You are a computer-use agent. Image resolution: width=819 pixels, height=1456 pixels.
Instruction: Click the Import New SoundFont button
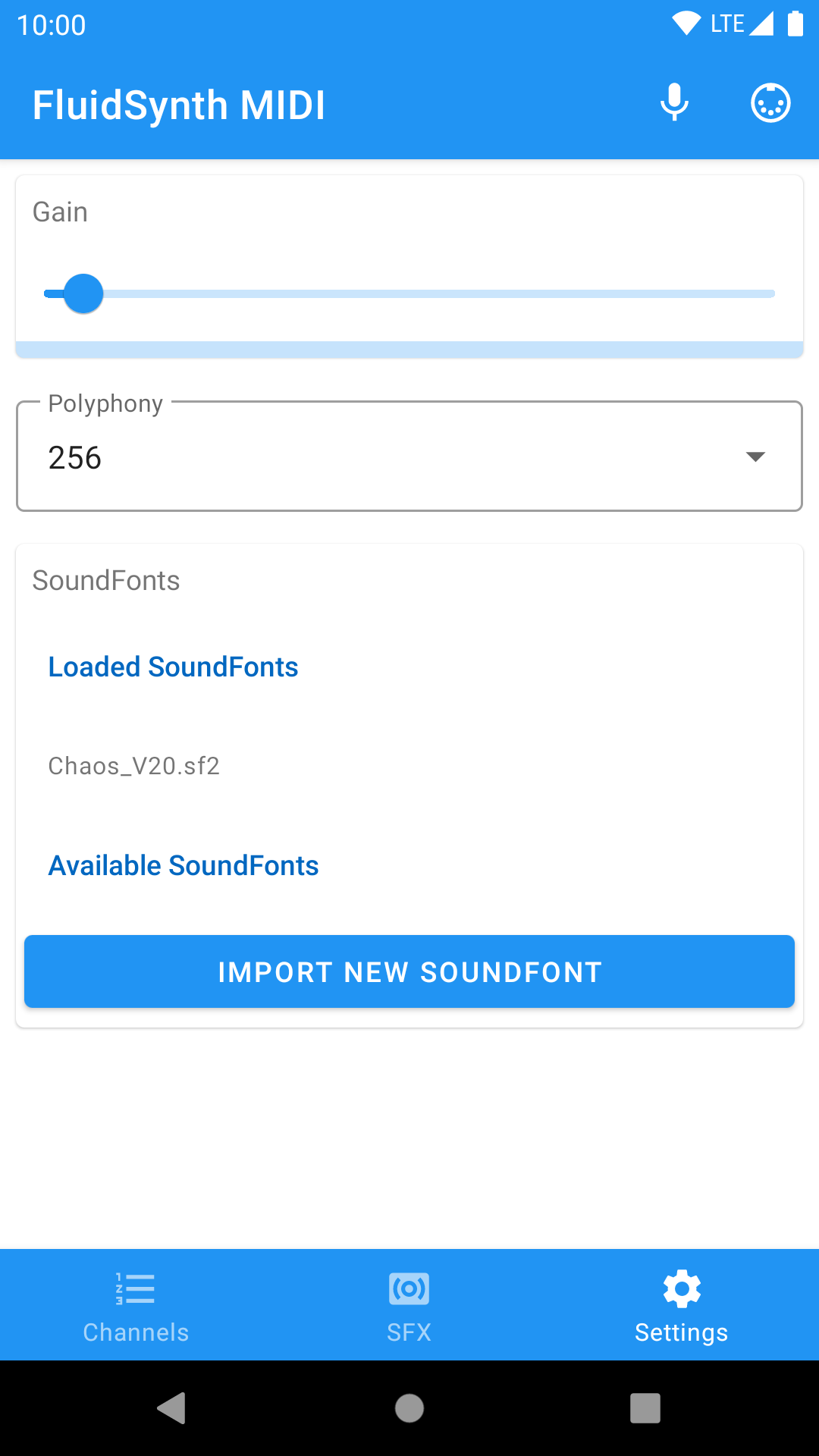pos(409,971)
